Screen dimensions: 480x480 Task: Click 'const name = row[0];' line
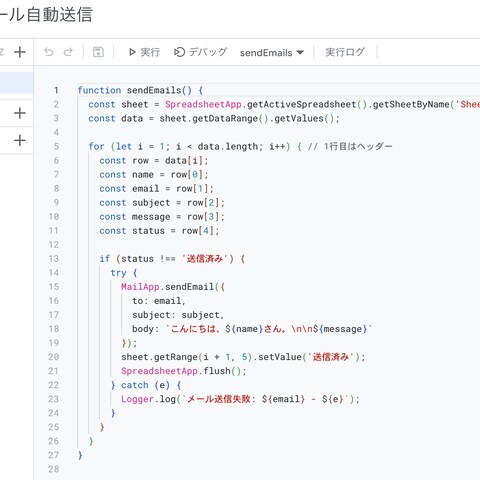pyautogui.click(x=154, y=175)
